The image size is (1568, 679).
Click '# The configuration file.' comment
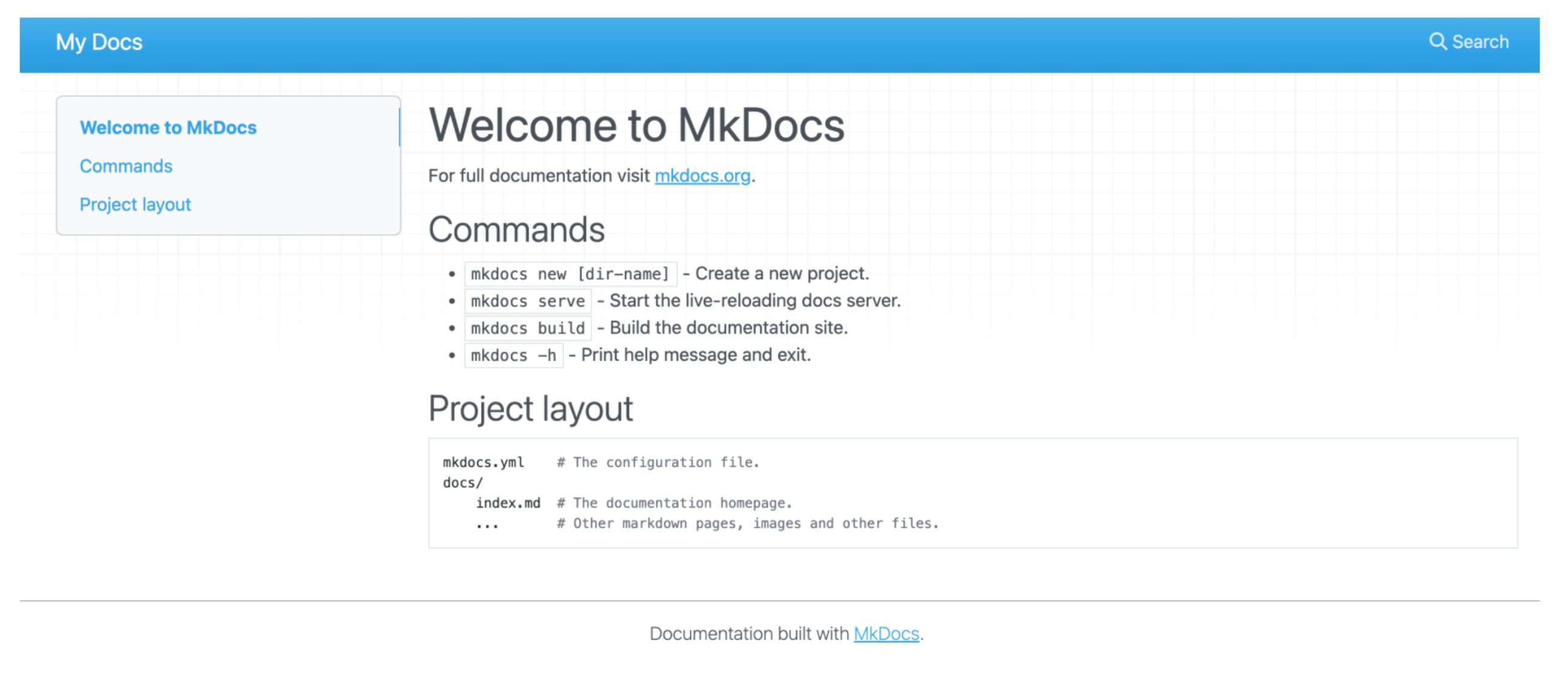coord(658,462)
